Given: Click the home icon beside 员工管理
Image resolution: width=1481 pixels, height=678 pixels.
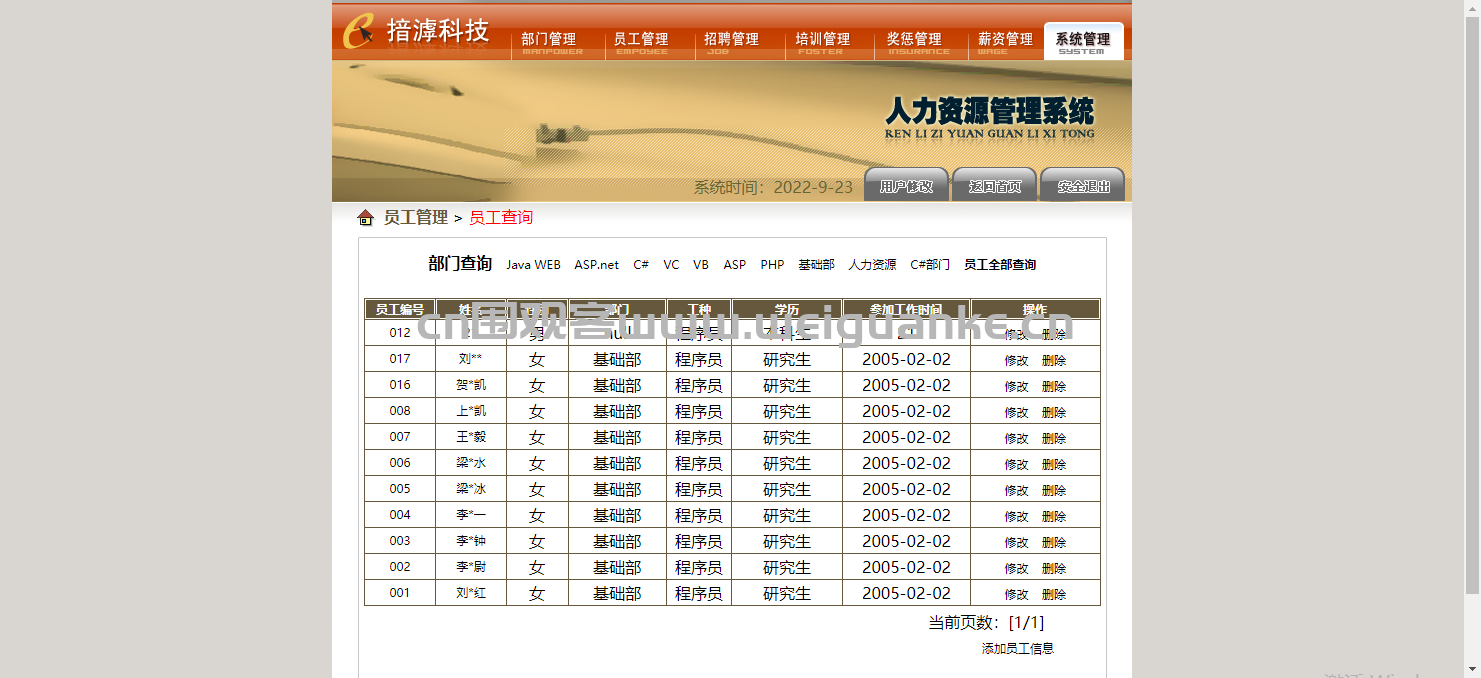Looking at the screenshot, I should coord(365,218).
